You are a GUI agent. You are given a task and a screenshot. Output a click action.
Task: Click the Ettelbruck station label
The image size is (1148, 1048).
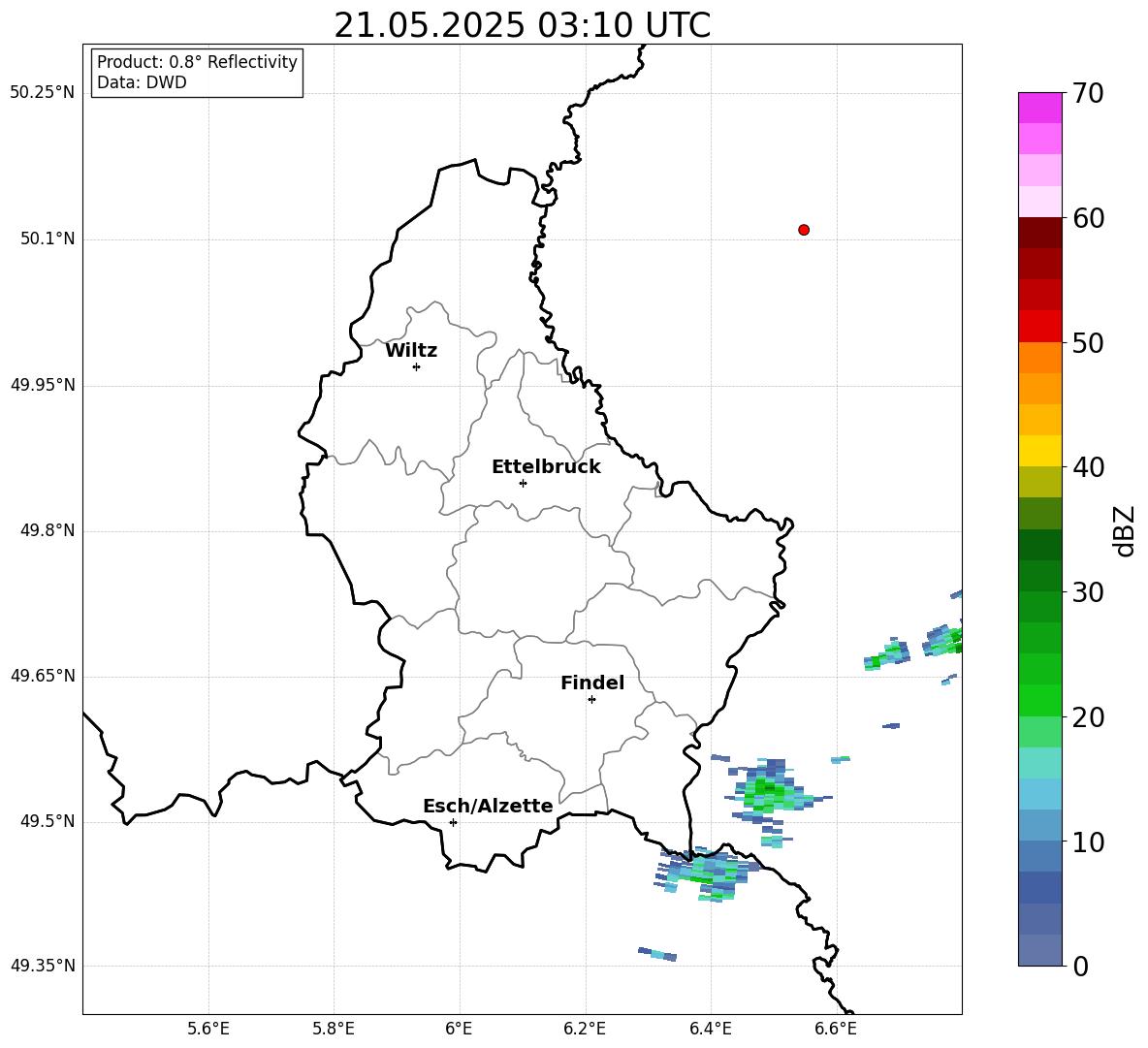(x=546, y=467)
